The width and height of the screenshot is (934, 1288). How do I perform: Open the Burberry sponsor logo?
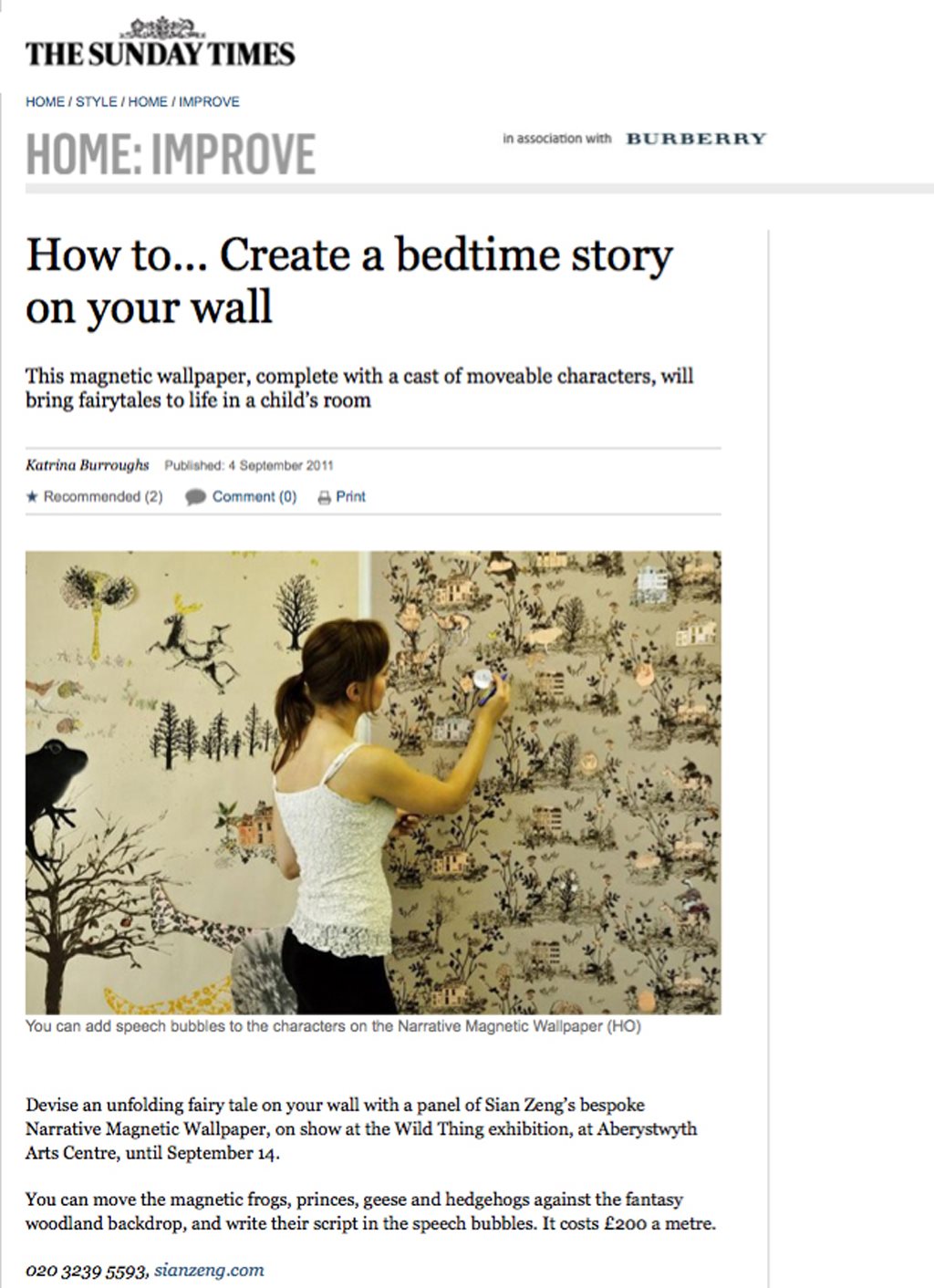click(x=696, y=139)
